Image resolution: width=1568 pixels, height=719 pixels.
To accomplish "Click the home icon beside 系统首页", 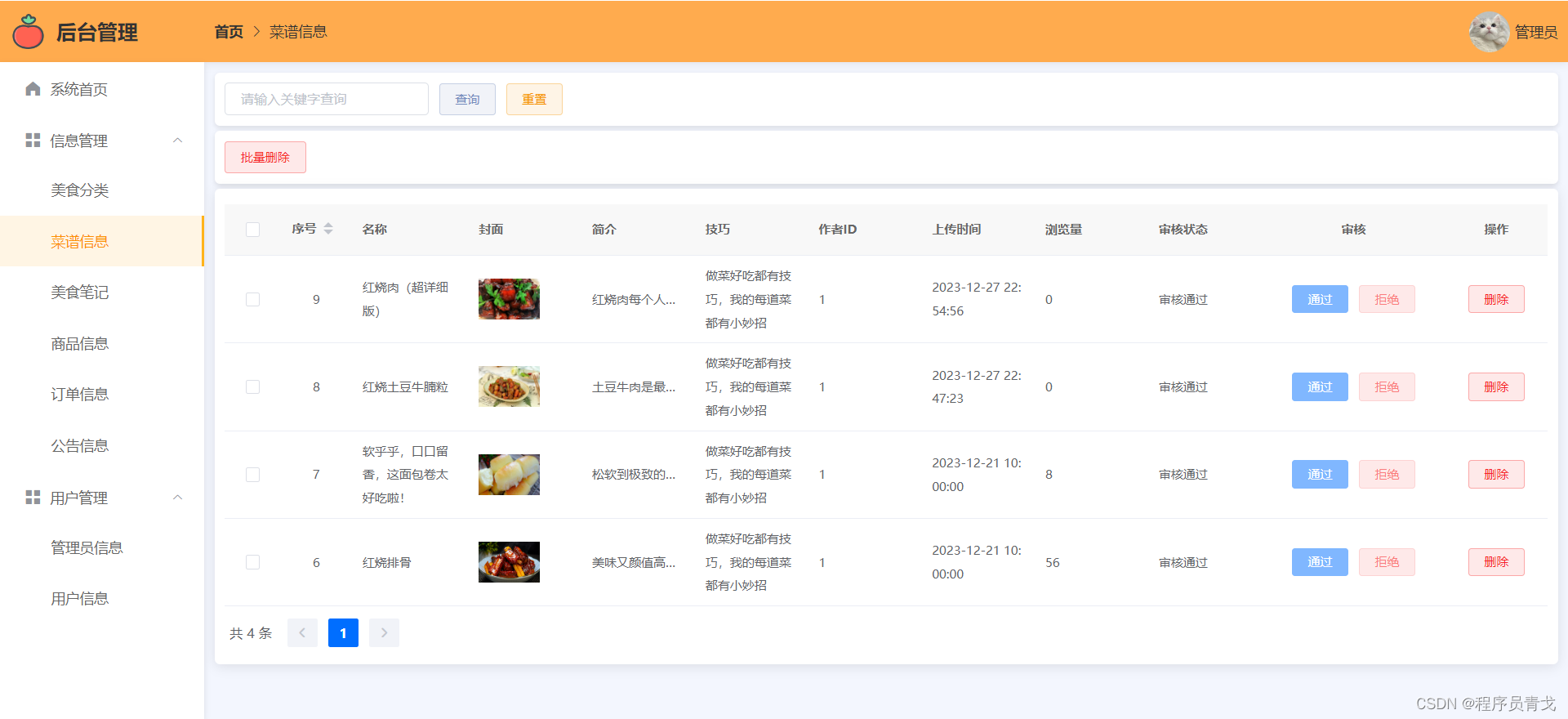I will [33, 89].
